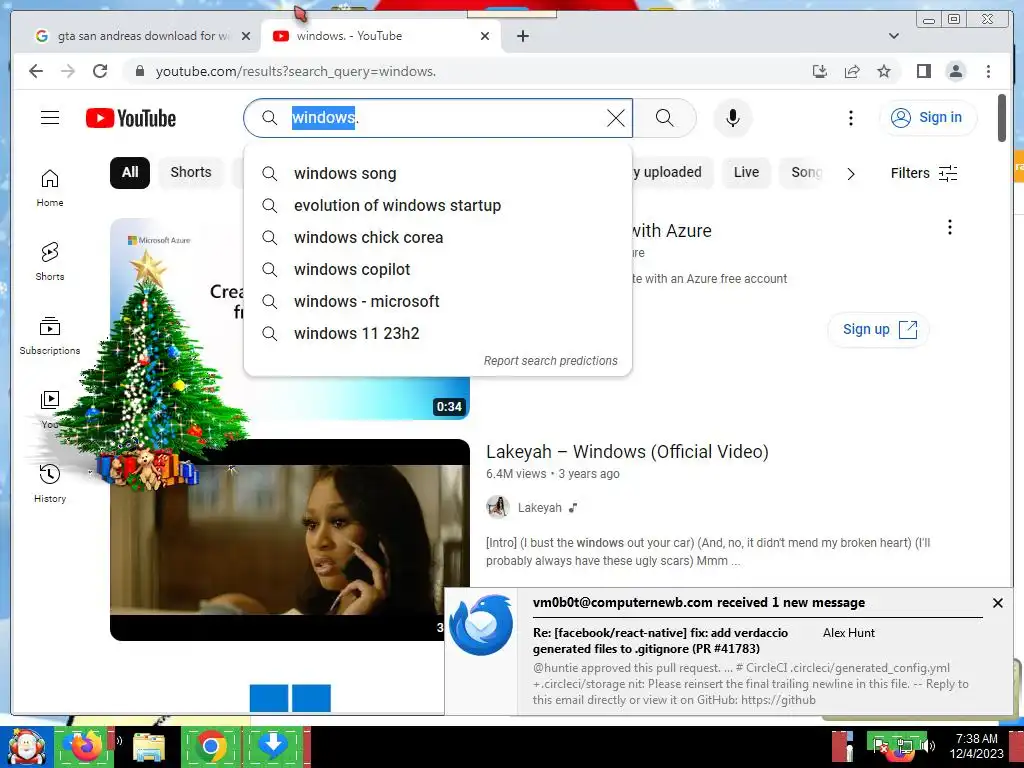Clear the search box with the X icon
Image resolution: width=1024 pixels, height=768 pixels.
point(616,118)
